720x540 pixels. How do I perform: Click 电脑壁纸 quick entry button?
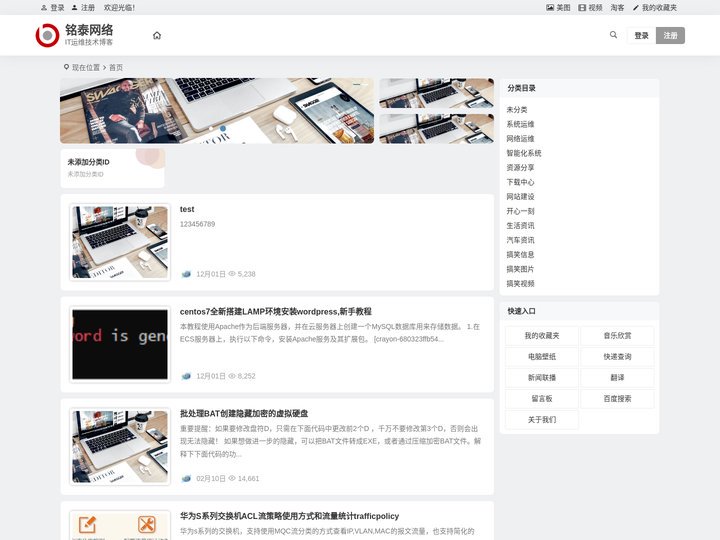(542, 357)
